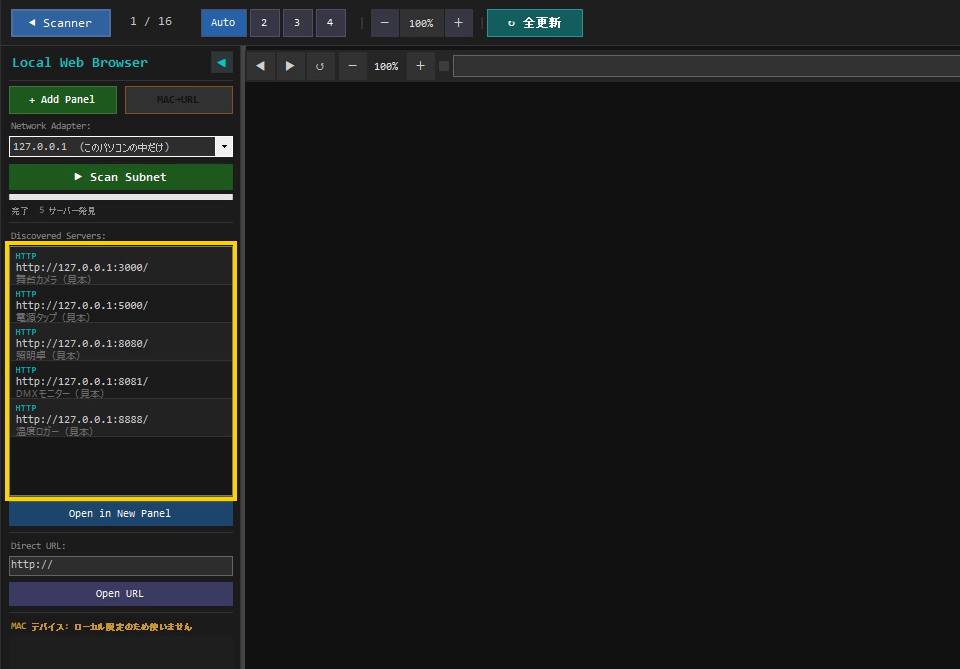Select server http://127.0.0.1:8081/ in the list
The height and width of the screenshot is (669, 960).
click(x=121, y=380)
